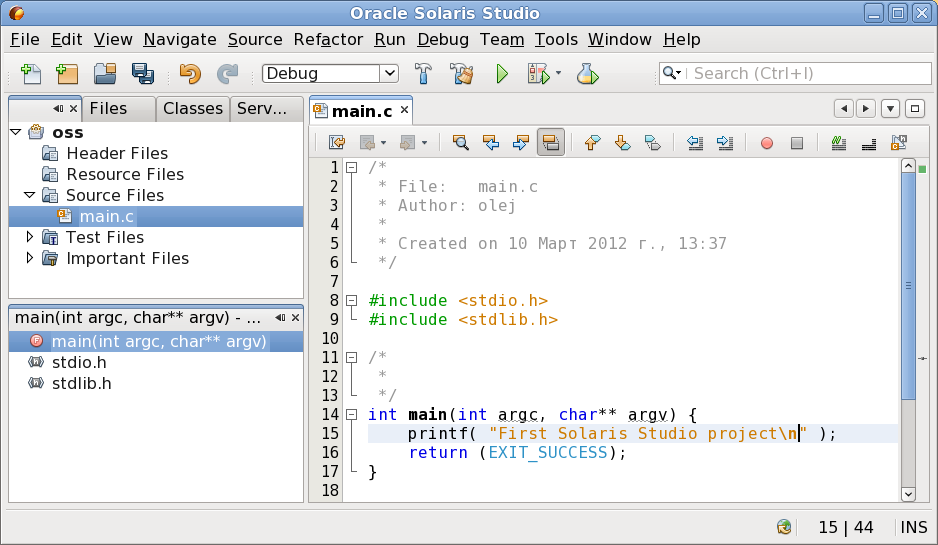Run the project with green arrow
Image resolution: width=938 pixels, height=545 pixels.
pyautogui.click(x=502, y=74)
